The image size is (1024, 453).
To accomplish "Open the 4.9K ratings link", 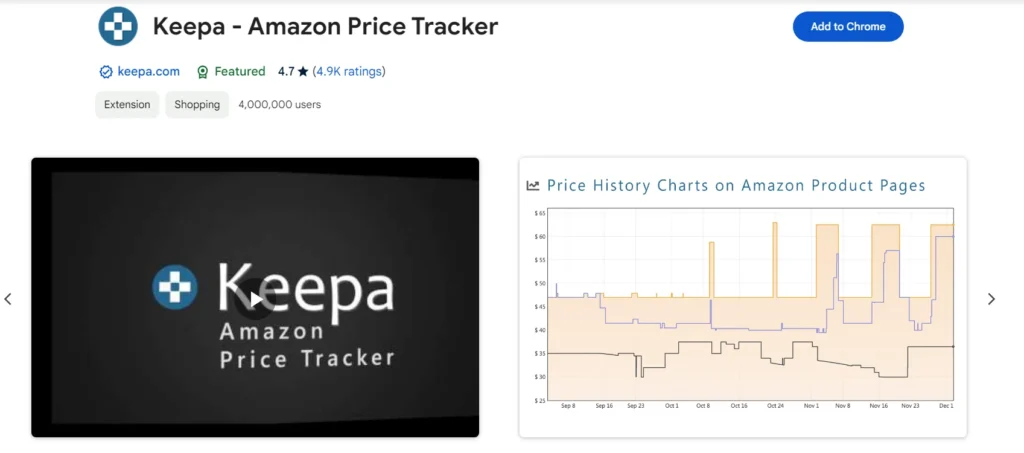I will (349, 72).
